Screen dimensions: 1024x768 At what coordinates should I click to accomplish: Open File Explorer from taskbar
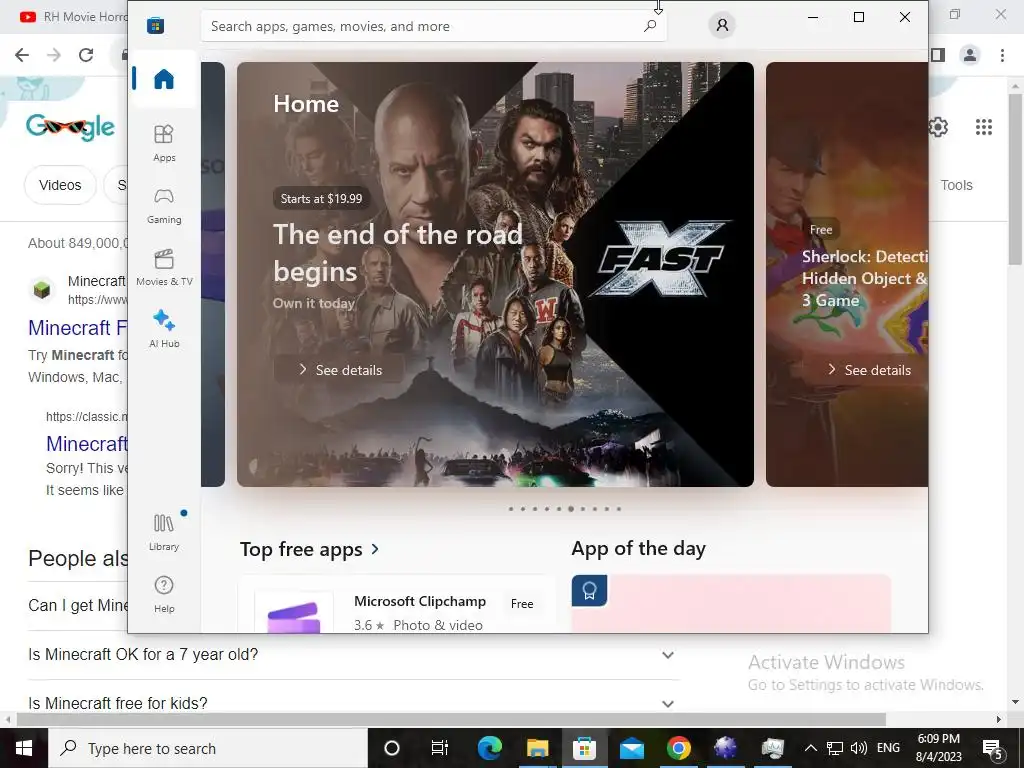point(537,748)
